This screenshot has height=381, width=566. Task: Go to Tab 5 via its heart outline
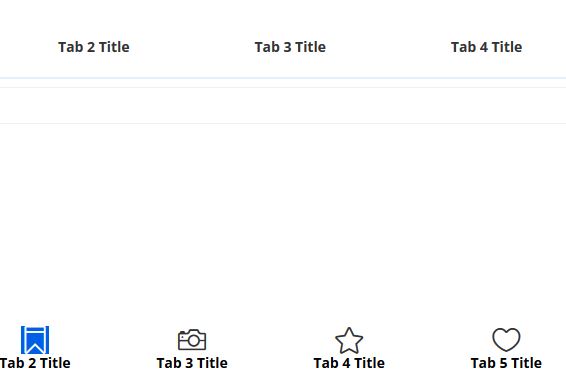[506, 339]
